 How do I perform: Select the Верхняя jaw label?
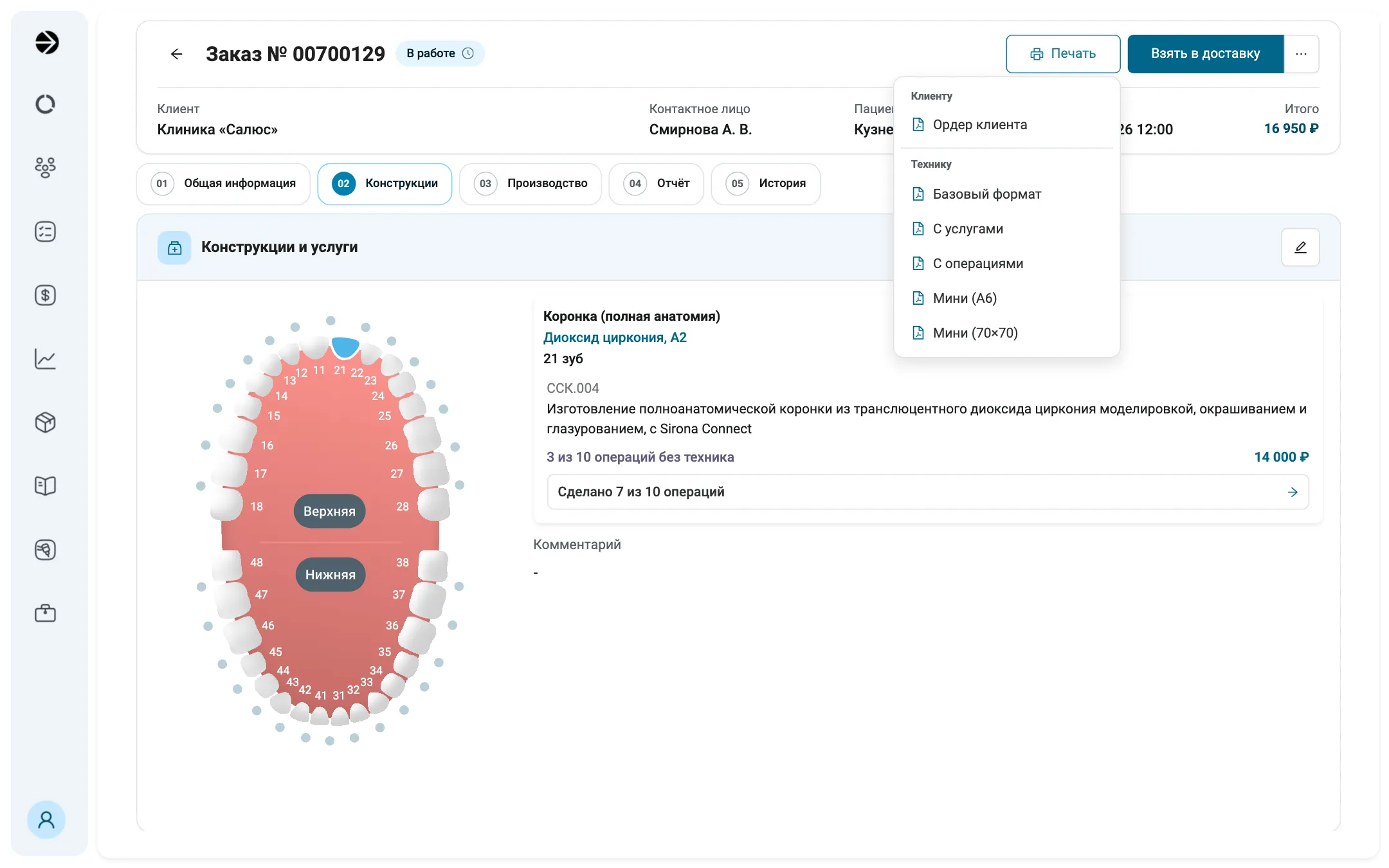329,511
